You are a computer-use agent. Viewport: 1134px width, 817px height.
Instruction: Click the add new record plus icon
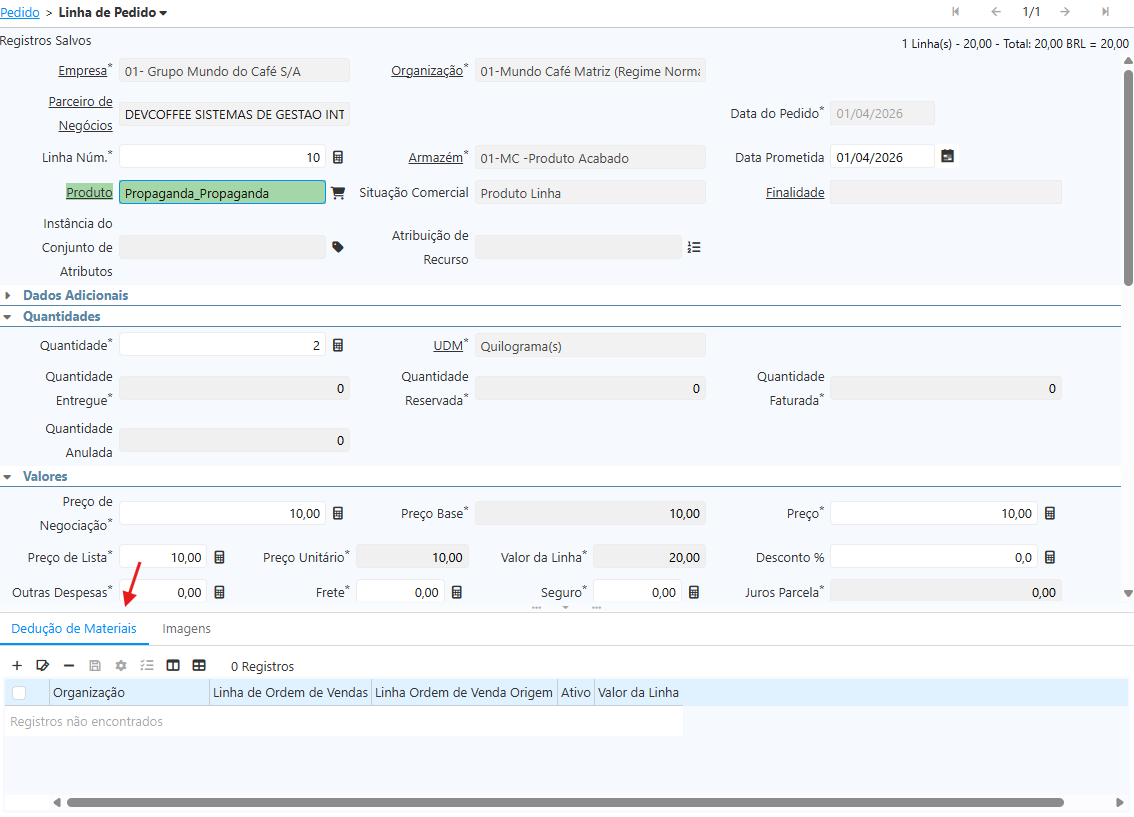pyautogui.click(x=17, y=665)
